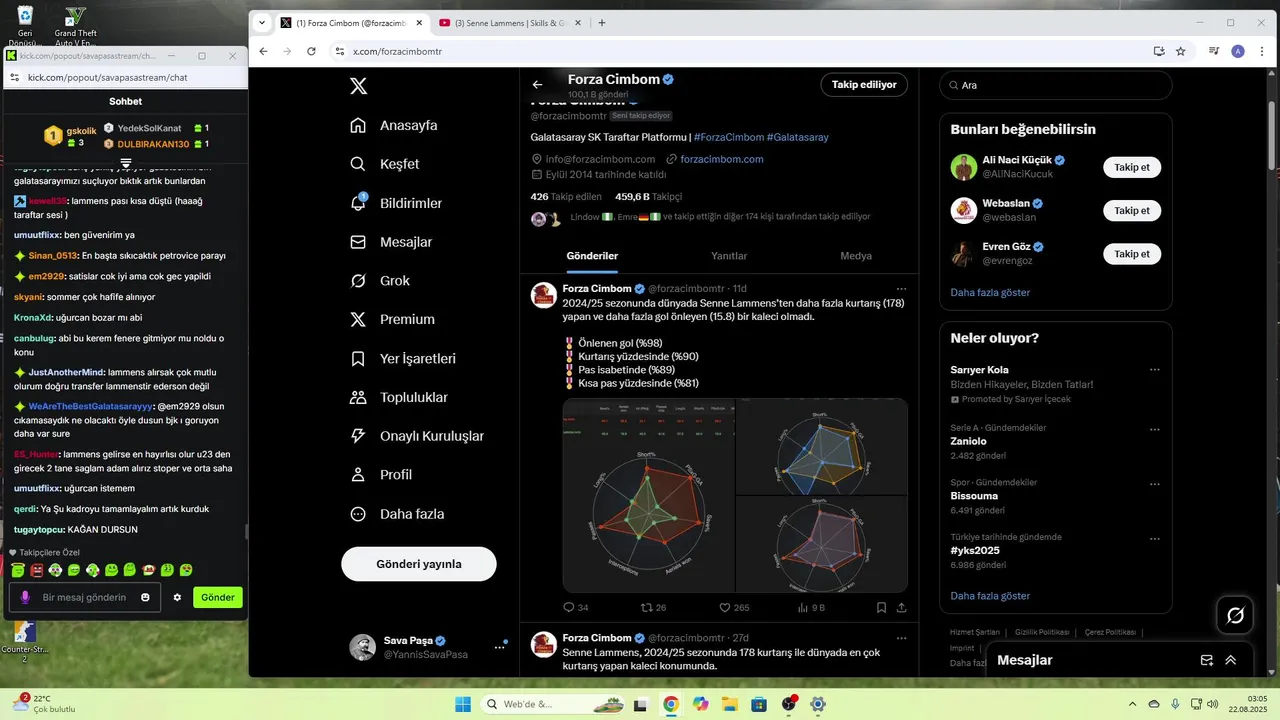1280x720 pixels.
Task: Reload the X page in Chrome
Action: click(311, 51)
